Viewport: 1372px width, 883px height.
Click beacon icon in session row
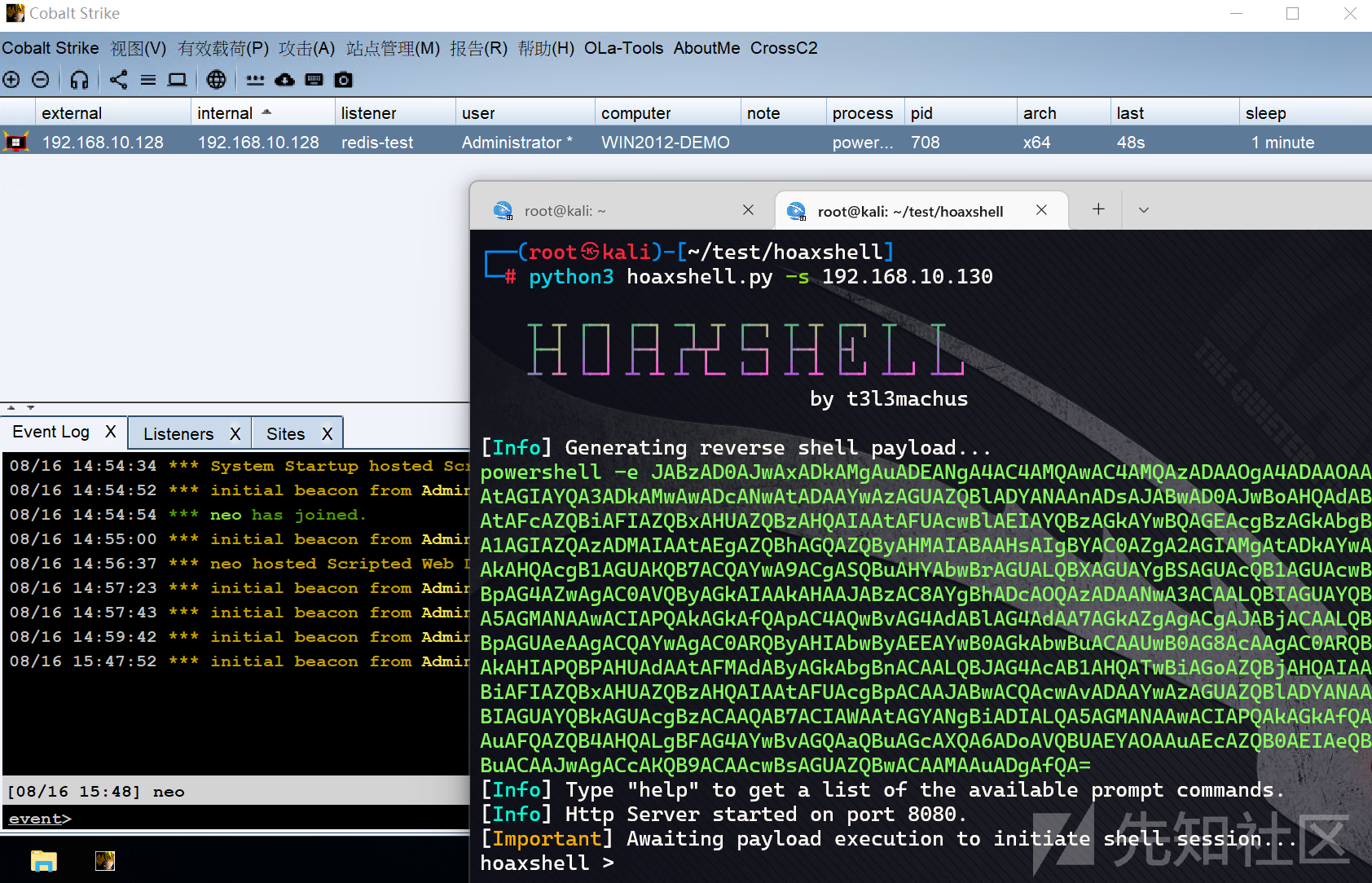(x=16, y=142)
